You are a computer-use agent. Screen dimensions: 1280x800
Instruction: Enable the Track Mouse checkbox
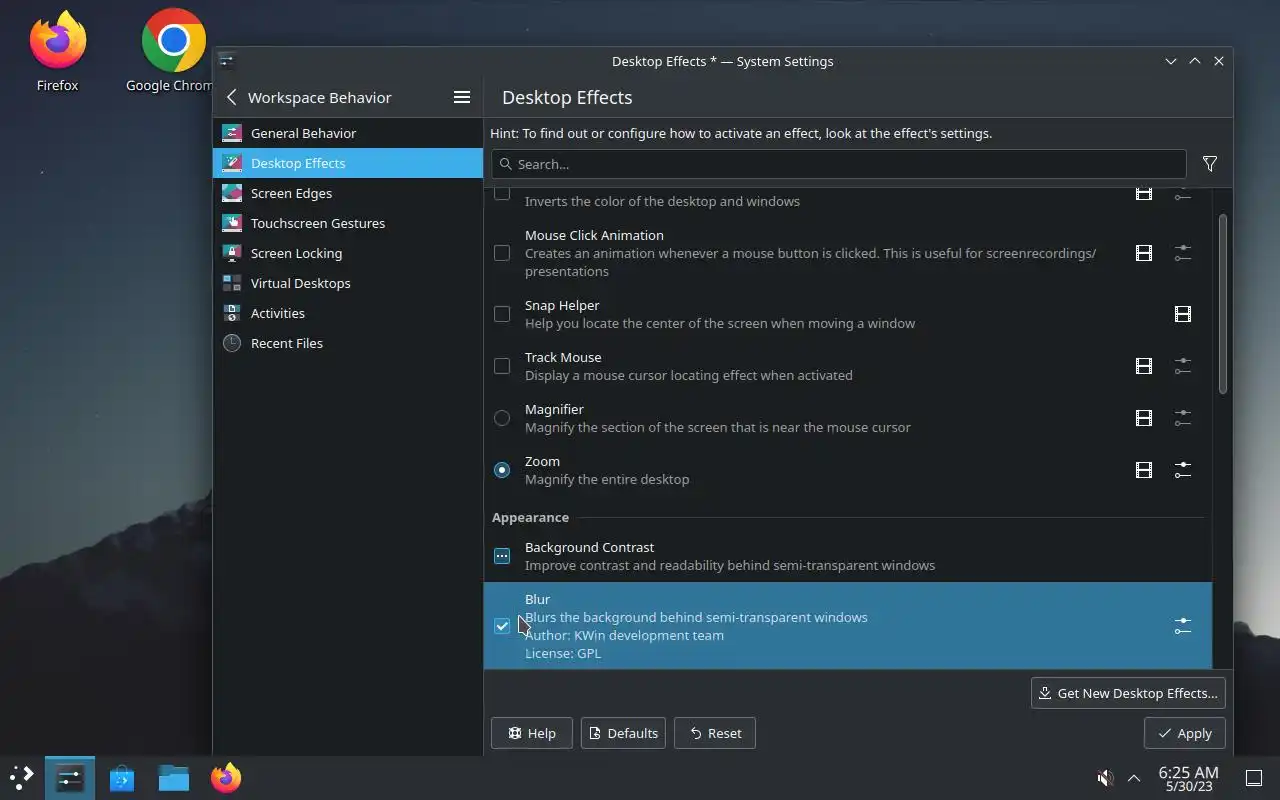502,366
